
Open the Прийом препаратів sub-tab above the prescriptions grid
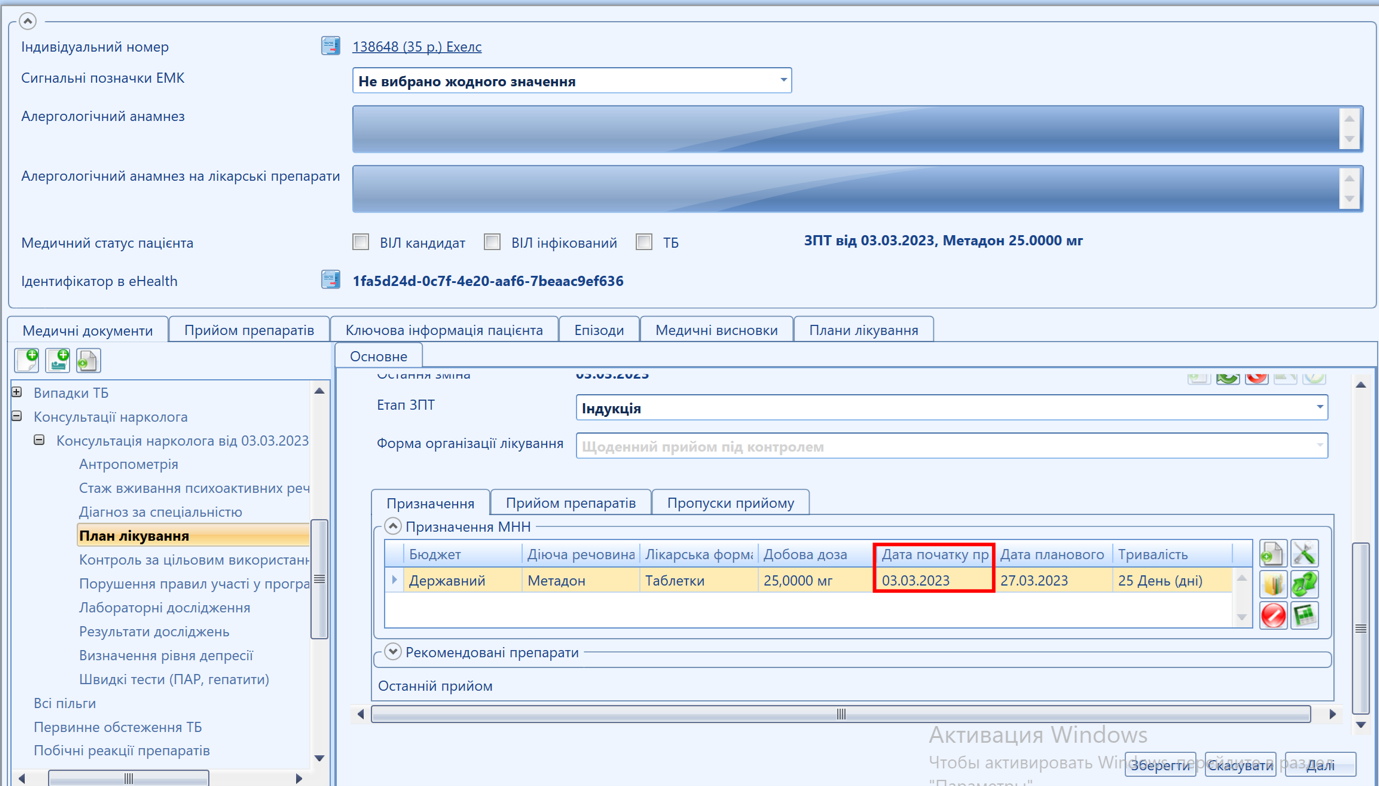[x=571, y=502]
